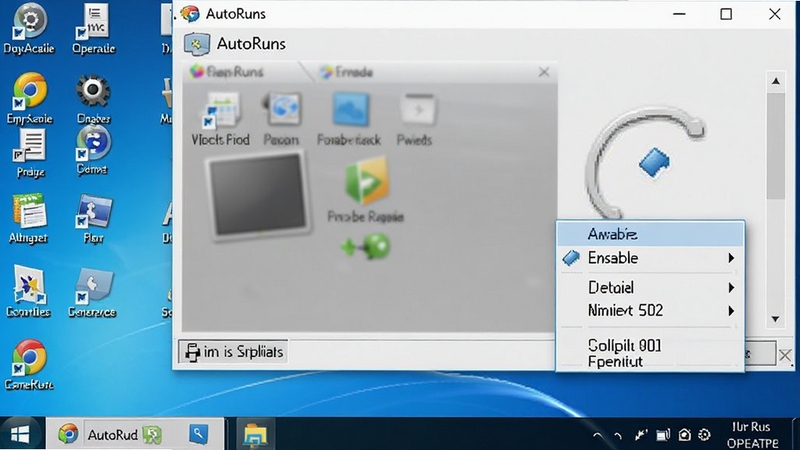Choose Awabie in the context menu

point(650,234)
